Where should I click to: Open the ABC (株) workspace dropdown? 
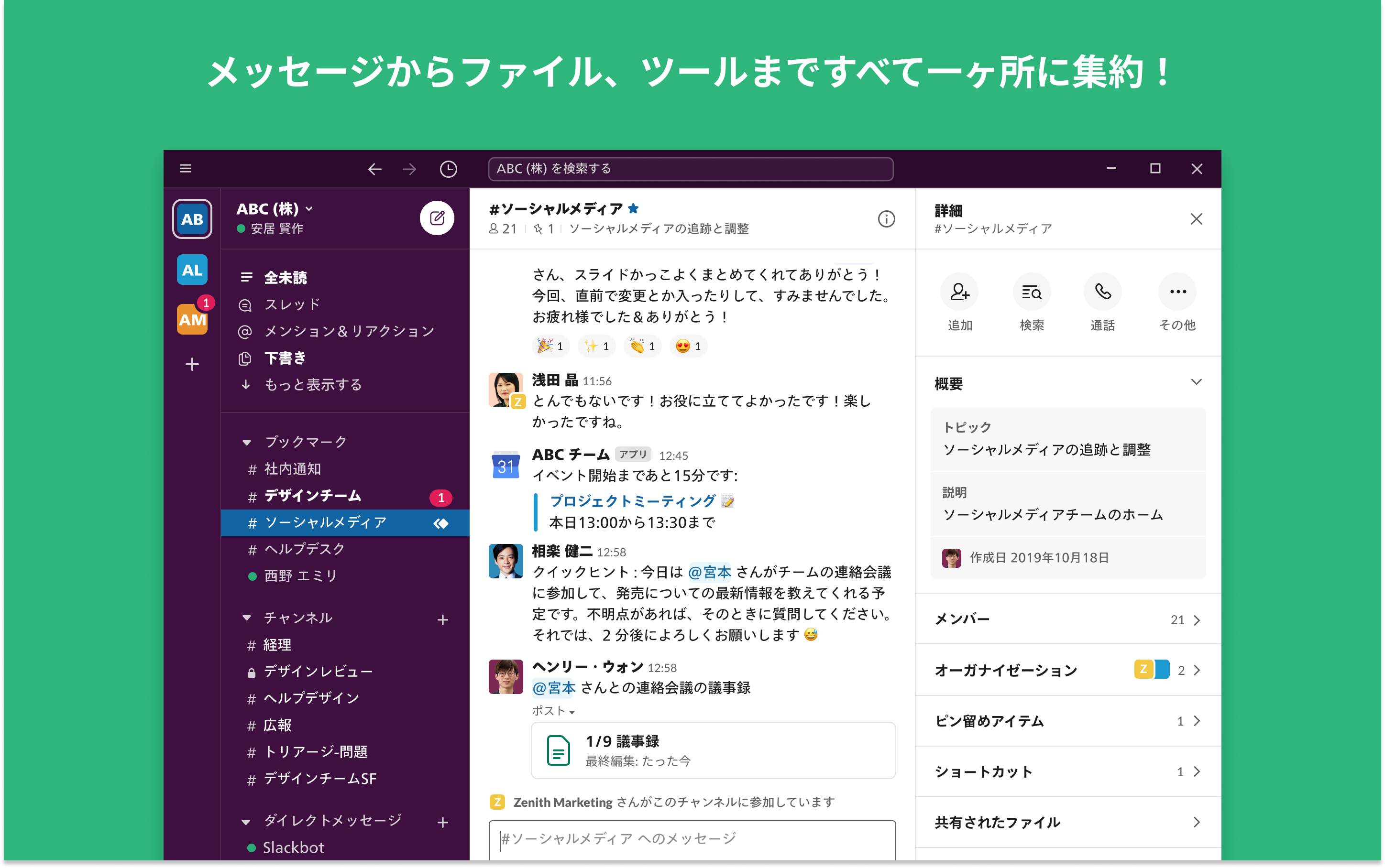[275, 208]
